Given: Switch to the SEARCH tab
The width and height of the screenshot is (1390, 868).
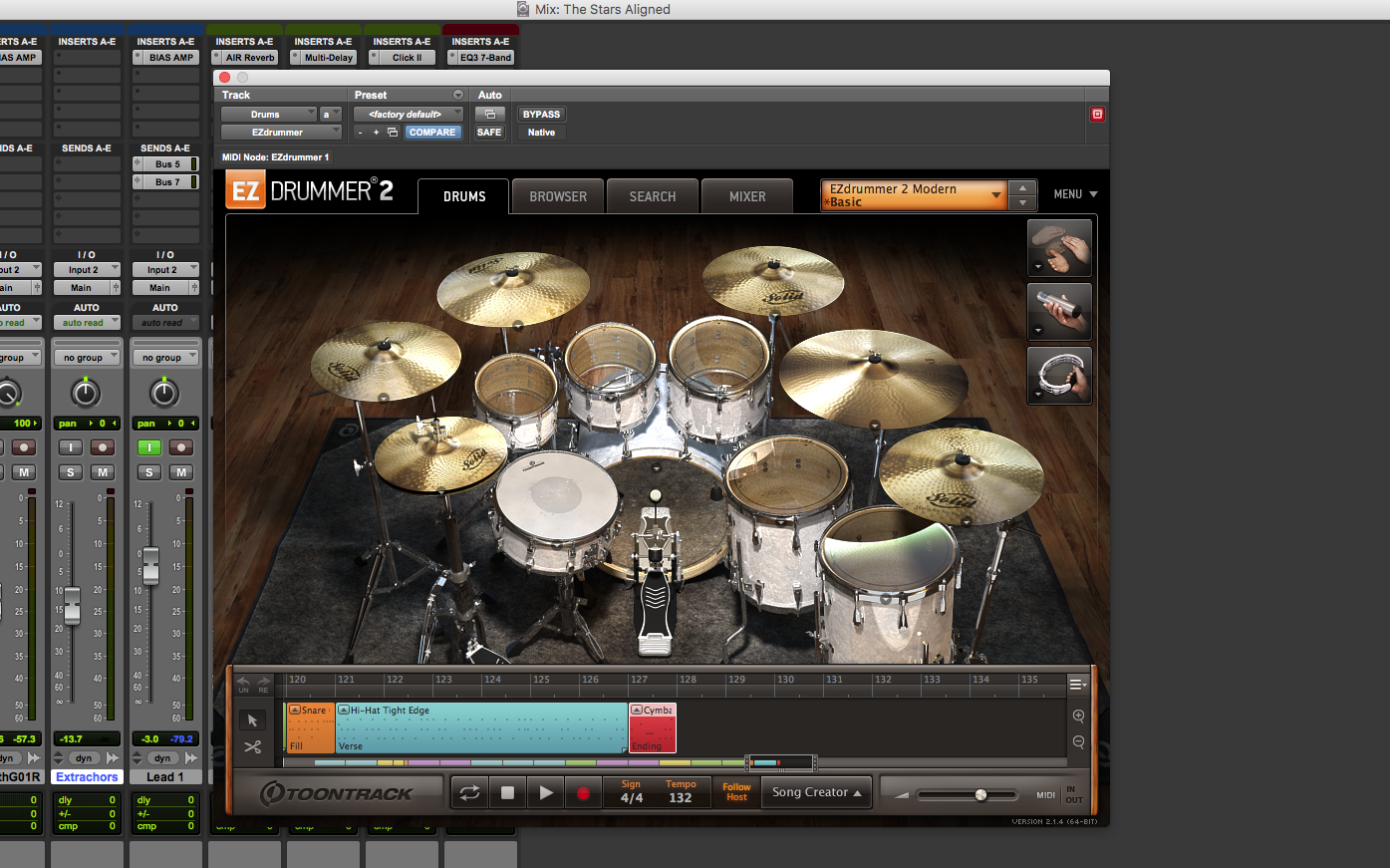Looking at the screenshot, I should (653, 196).
